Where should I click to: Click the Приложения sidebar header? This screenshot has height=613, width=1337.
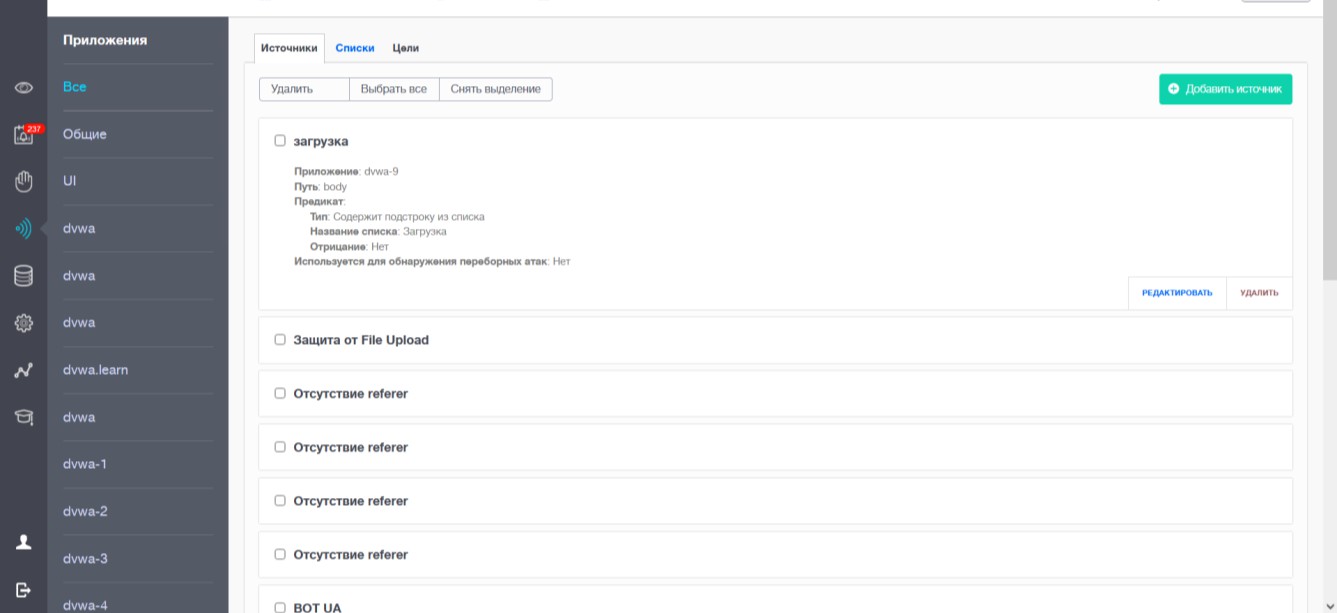pyautogui.click(x=105, y=41)
